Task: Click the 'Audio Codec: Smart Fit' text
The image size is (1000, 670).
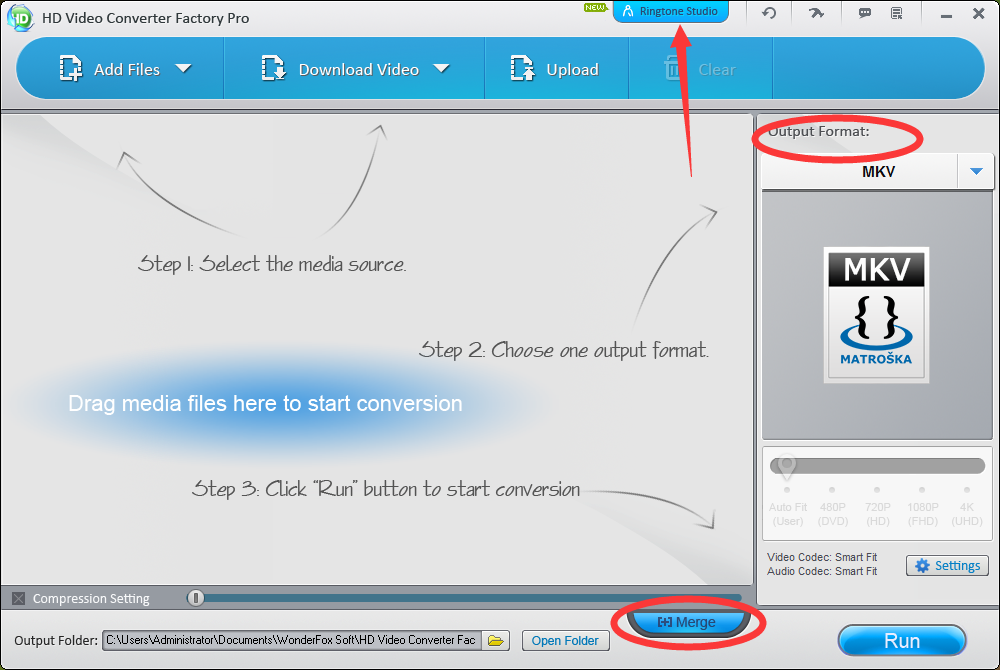Action: tap(822, 571)
